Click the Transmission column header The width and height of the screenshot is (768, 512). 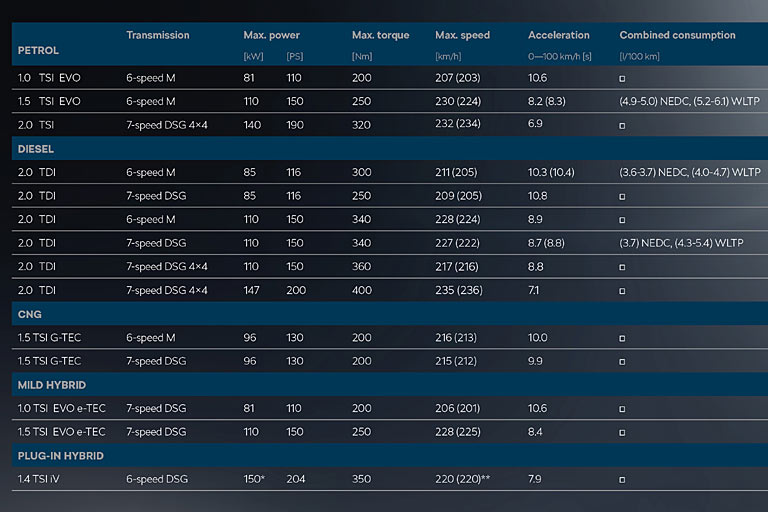(158, 35)
